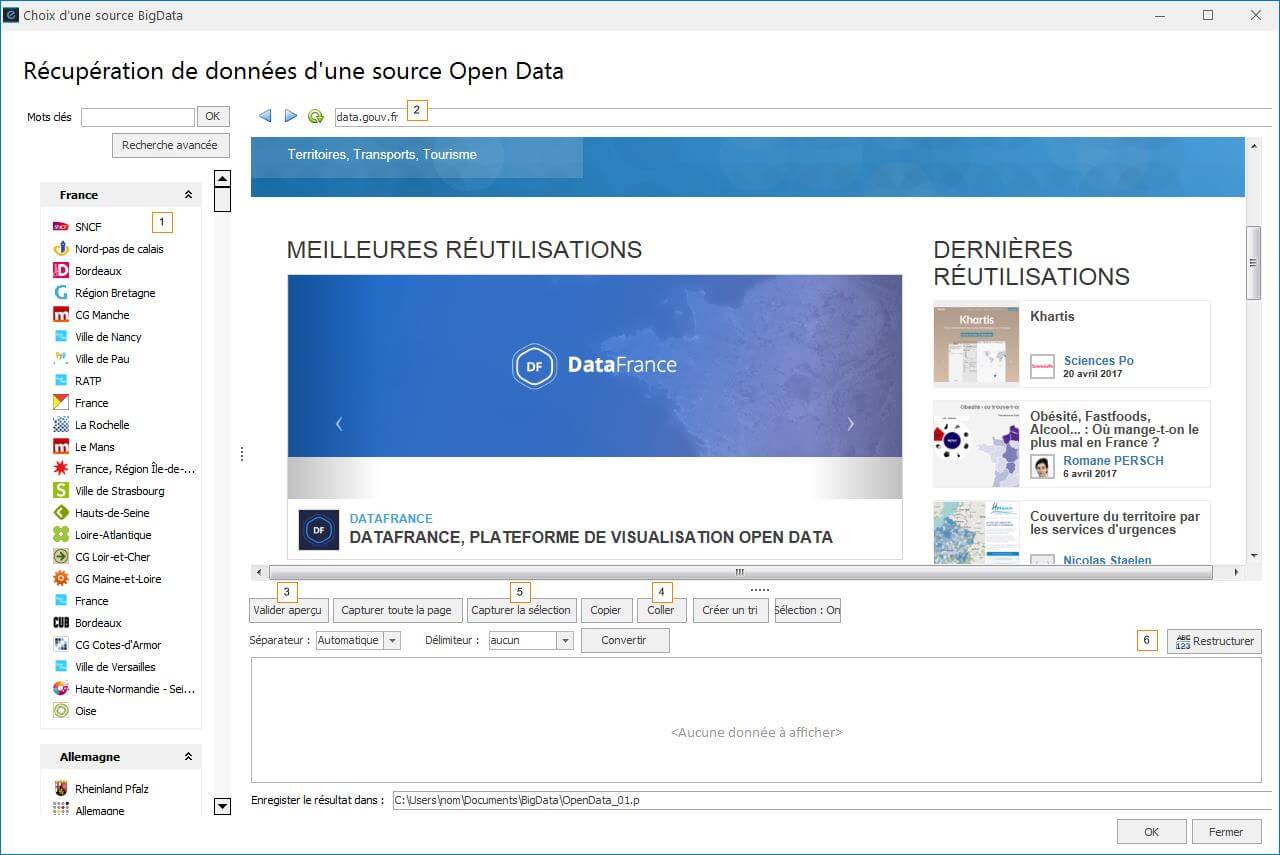Click OK next to Mots clés

coord(213,117)
